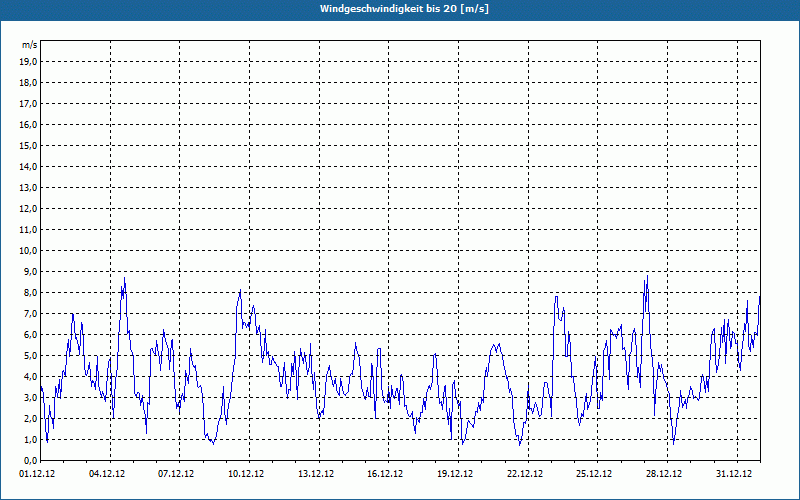The height and width of the screenshot is (500, 800).
Task: Click the 18,0 y-axis label
Action: tap(28, 83)
